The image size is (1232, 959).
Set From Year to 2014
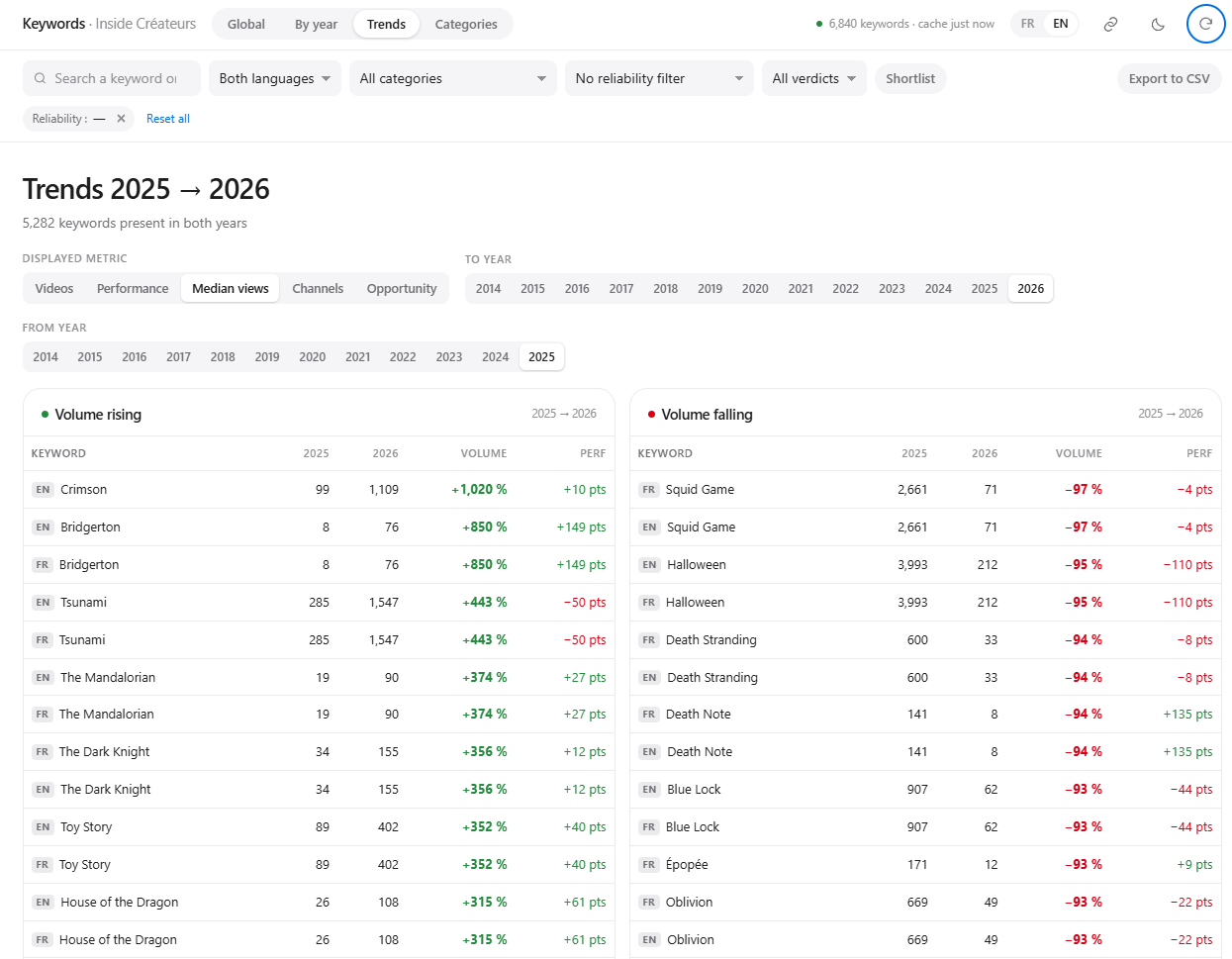tap(46, 356)
